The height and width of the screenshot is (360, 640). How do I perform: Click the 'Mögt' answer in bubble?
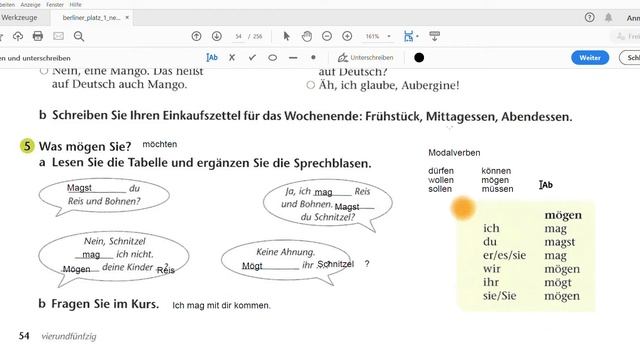tap(252, 266)
